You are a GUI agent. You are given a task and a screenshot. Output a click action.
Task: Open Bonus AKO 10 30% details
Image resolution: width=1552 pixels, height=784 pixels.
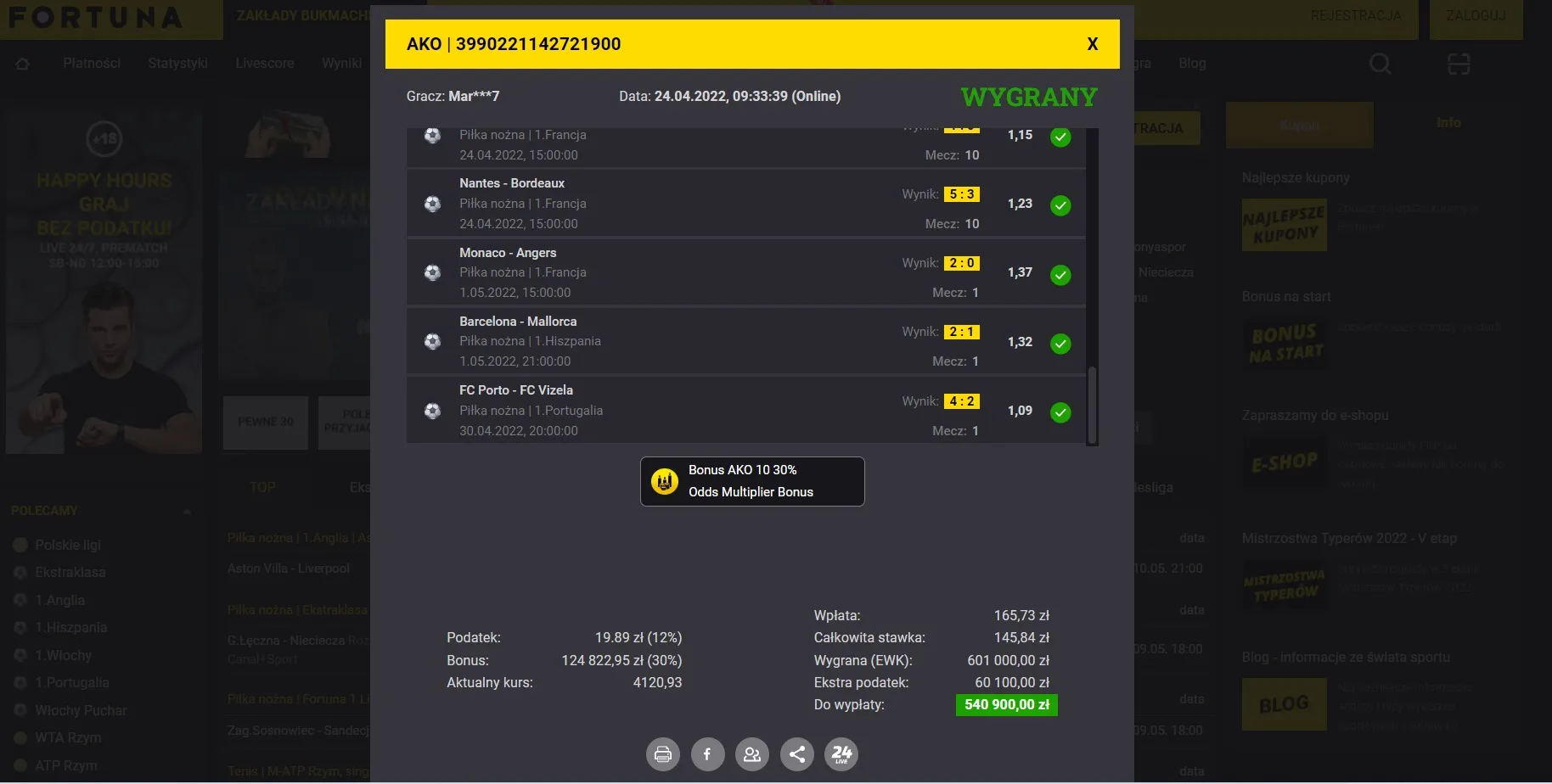[x=751, y=481]
